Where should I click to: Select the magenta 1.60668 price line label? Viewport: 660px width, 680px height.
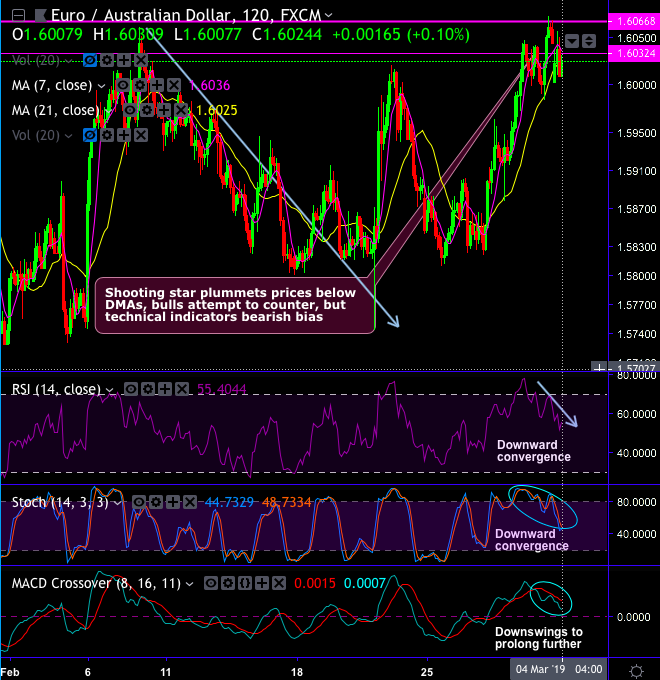pos(634,21)
